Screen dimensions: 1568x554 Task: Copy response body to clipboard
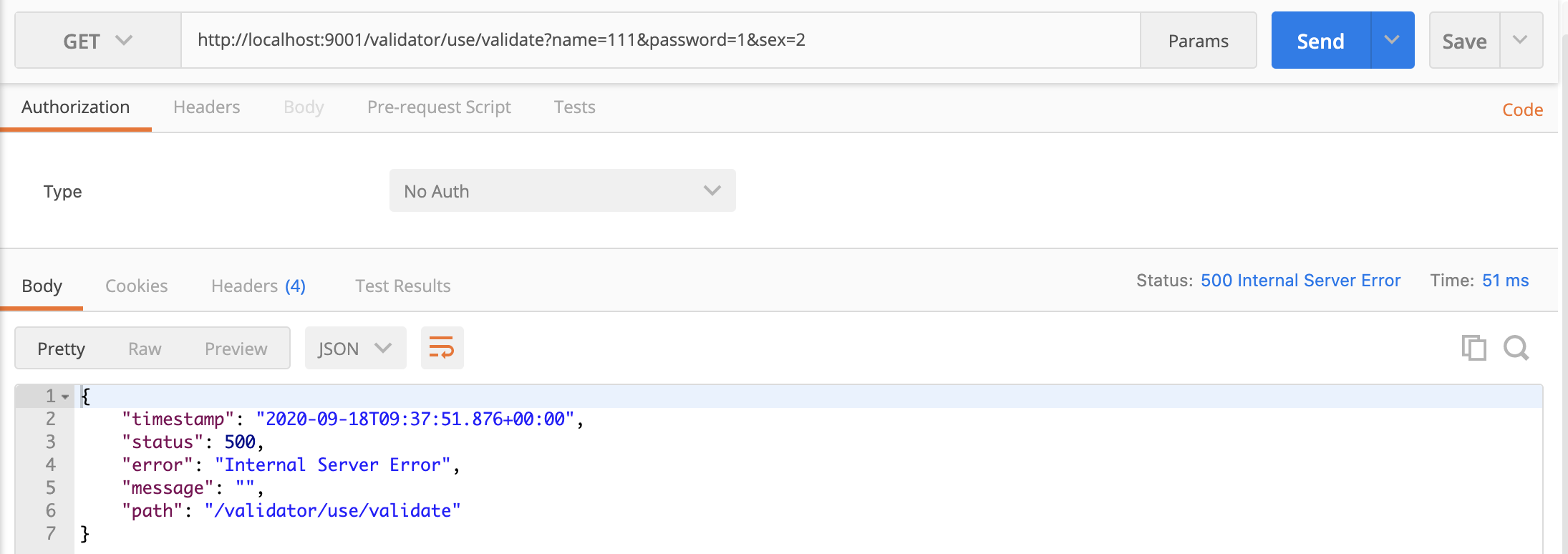pyautogui.click(x=1473, y=348)
